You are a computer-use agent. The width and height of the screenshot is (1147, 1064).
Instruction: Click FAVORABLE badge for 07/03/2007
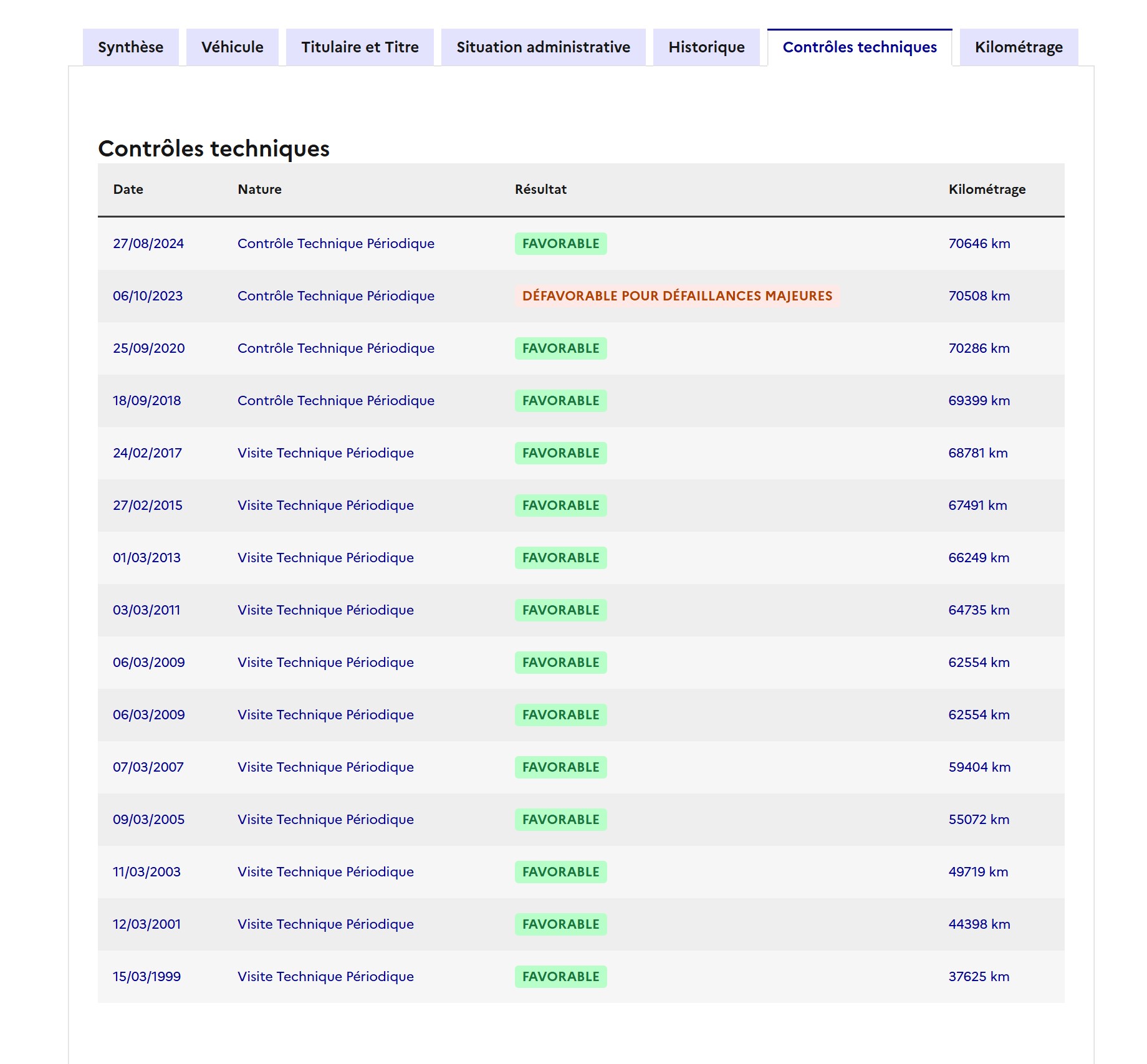[x=560, y=767]
